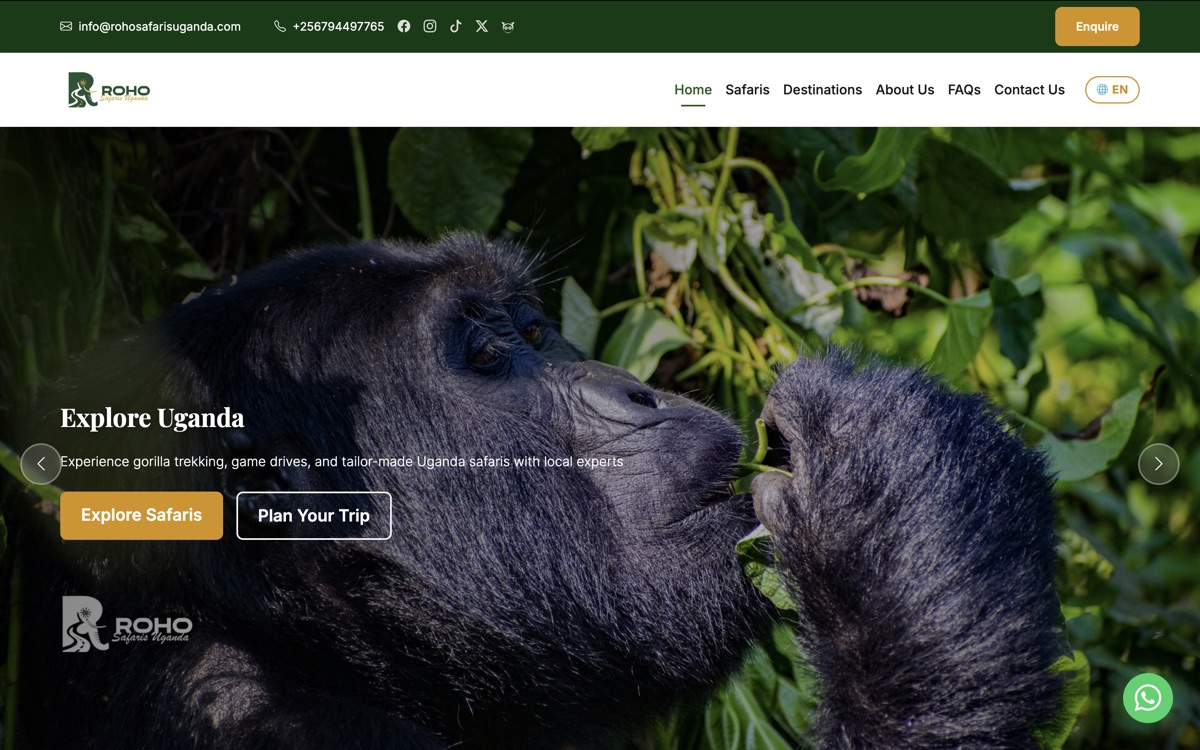This screenshot has height=750, width=1200.
Task: Advance to next slide arrow
Action: tap(1159, 464)
